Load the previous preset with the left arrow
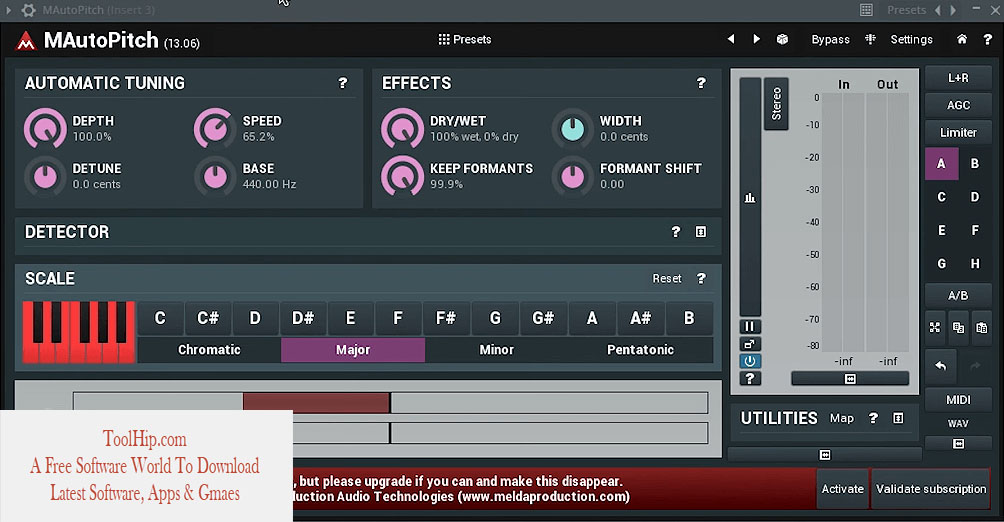Screen dimensions: 1004x522 [731, 39]
